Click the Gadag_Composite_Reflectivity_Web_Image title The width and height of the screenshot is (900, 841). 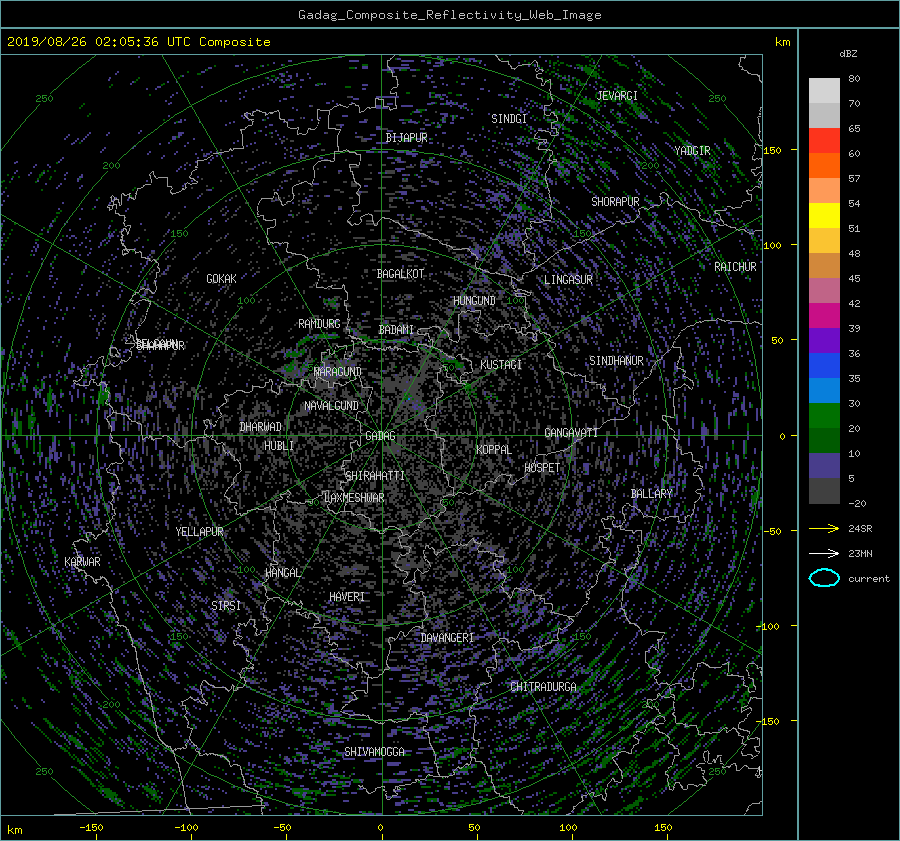[449, 15]
